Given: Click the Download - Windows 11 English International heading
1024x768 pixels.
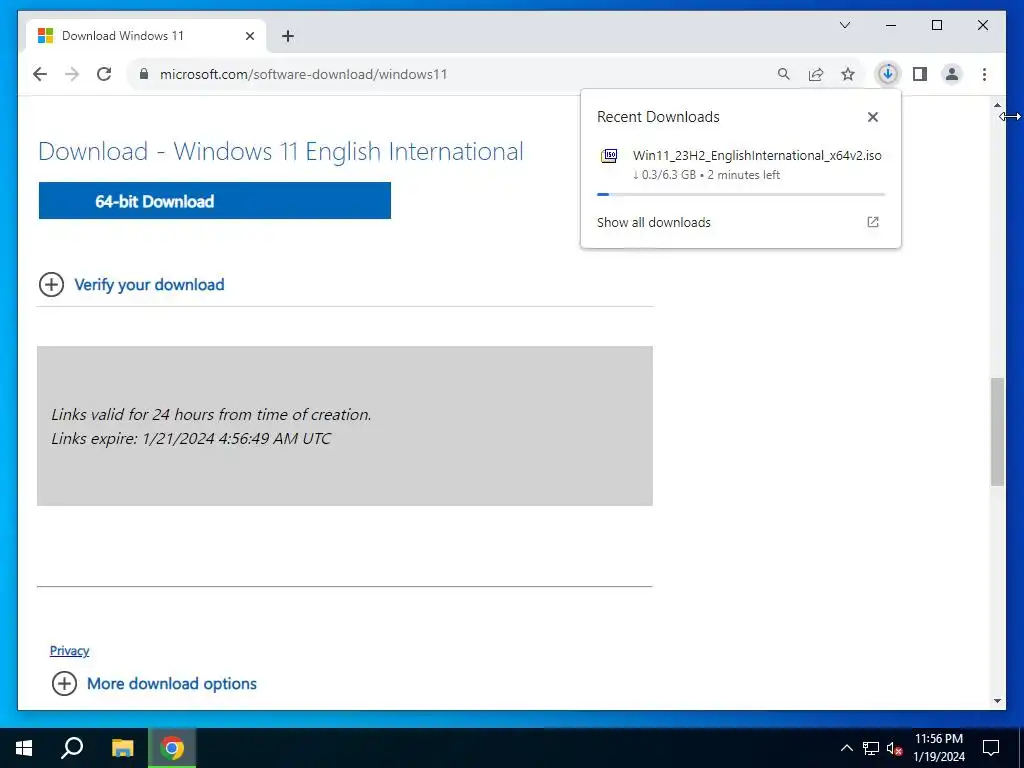Looking at the screenshot, I should click(x=281, y=152).
